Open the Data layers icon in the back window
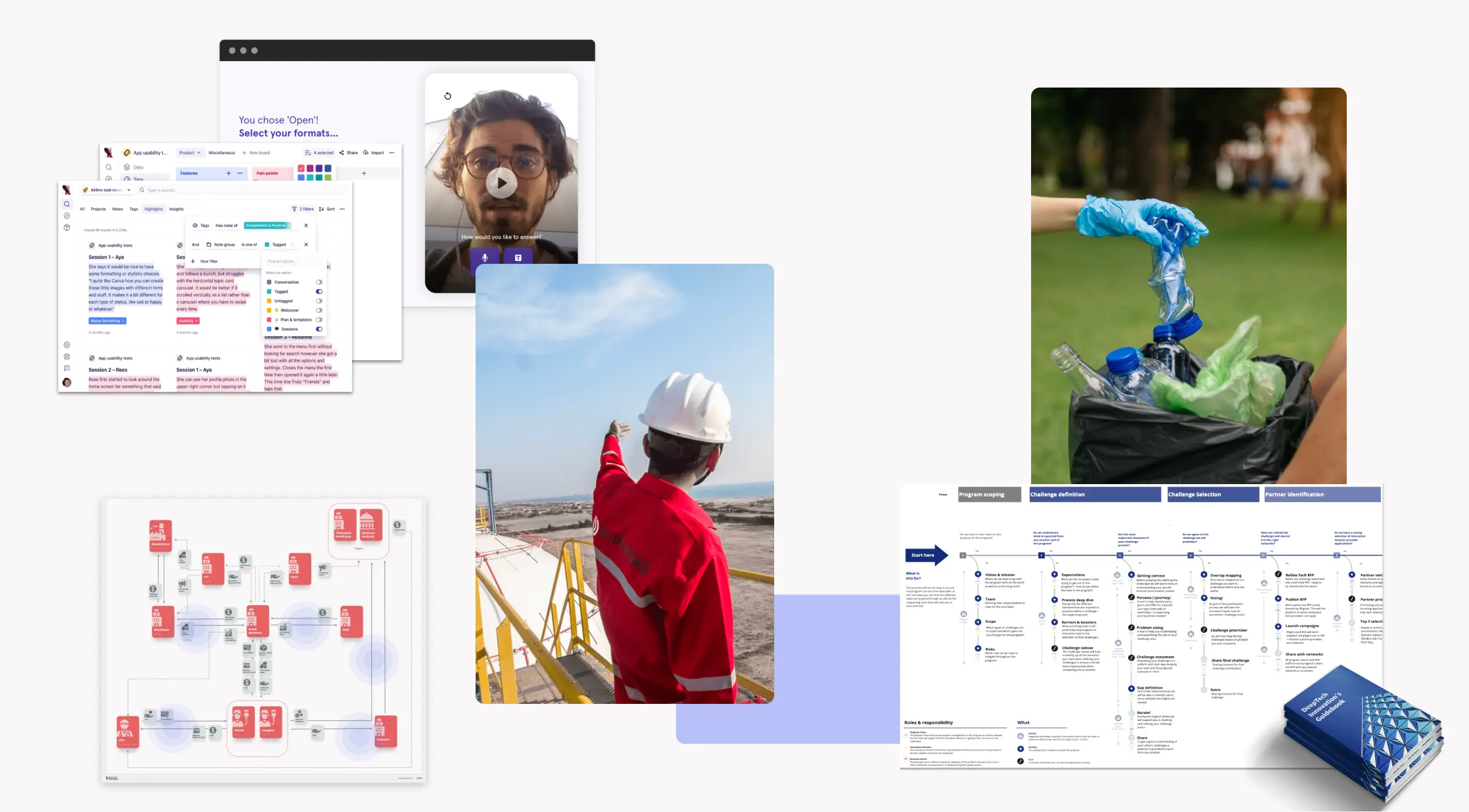This screenshot has width=1469, height=812. 127,167
